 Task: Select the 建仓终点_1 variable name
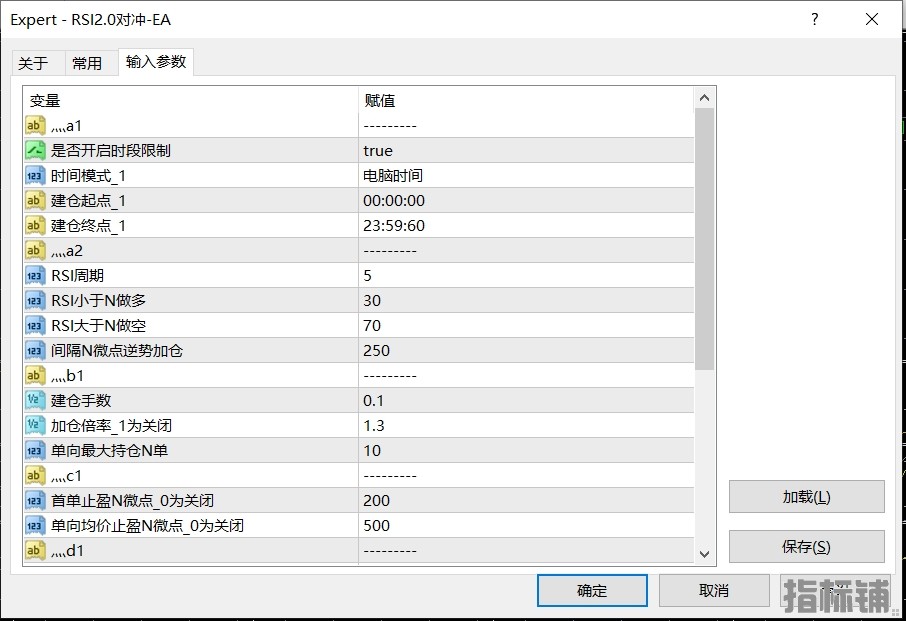point(88,225)
